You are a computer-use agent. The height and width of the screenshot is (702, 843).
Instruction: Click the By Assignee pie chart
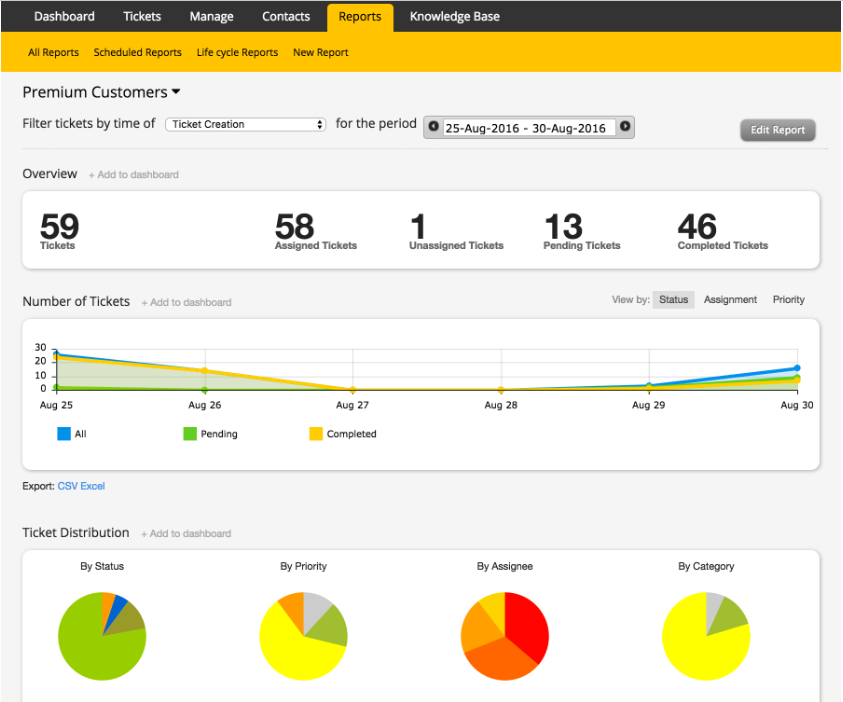coord(505,636)
